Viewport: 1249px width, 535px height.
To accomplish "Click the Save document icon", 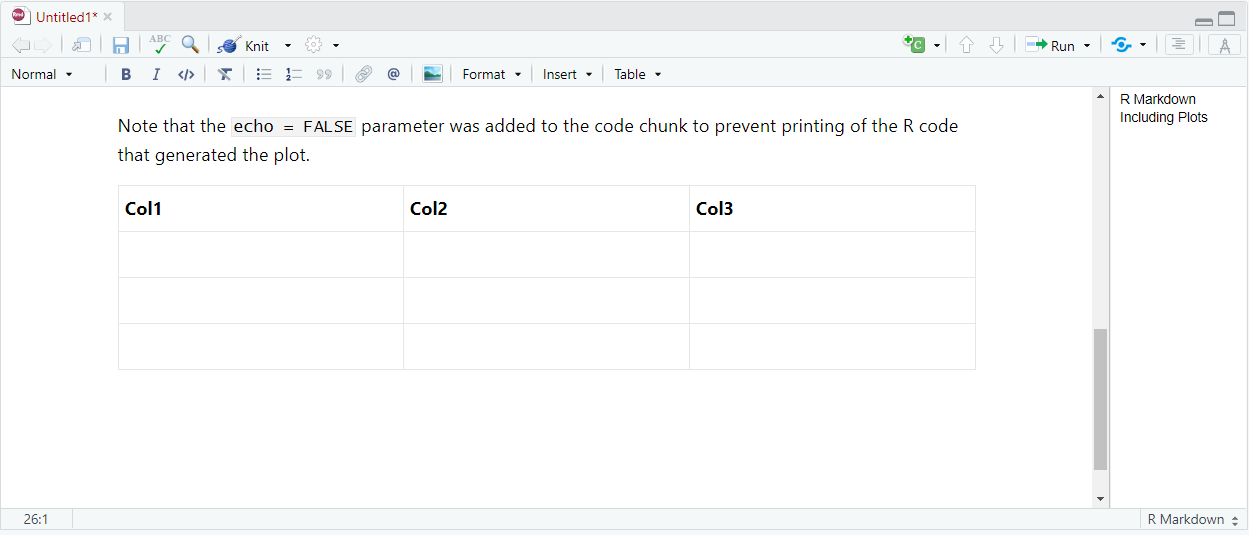I will pos(121,45).
